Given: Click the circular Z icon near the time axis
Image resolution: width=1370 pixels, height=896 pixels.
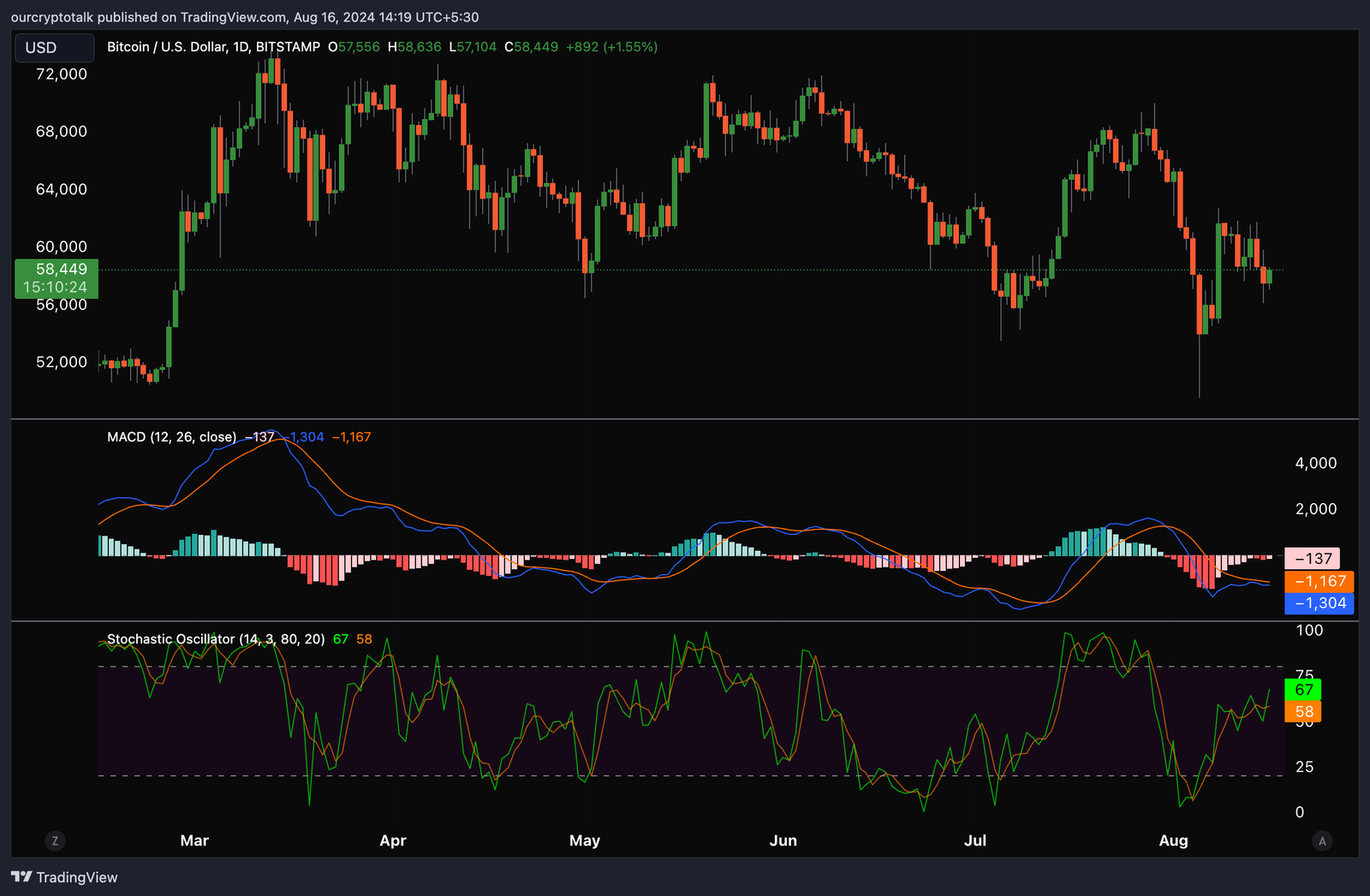Looking at the screenshot, I should click(55, 841).
